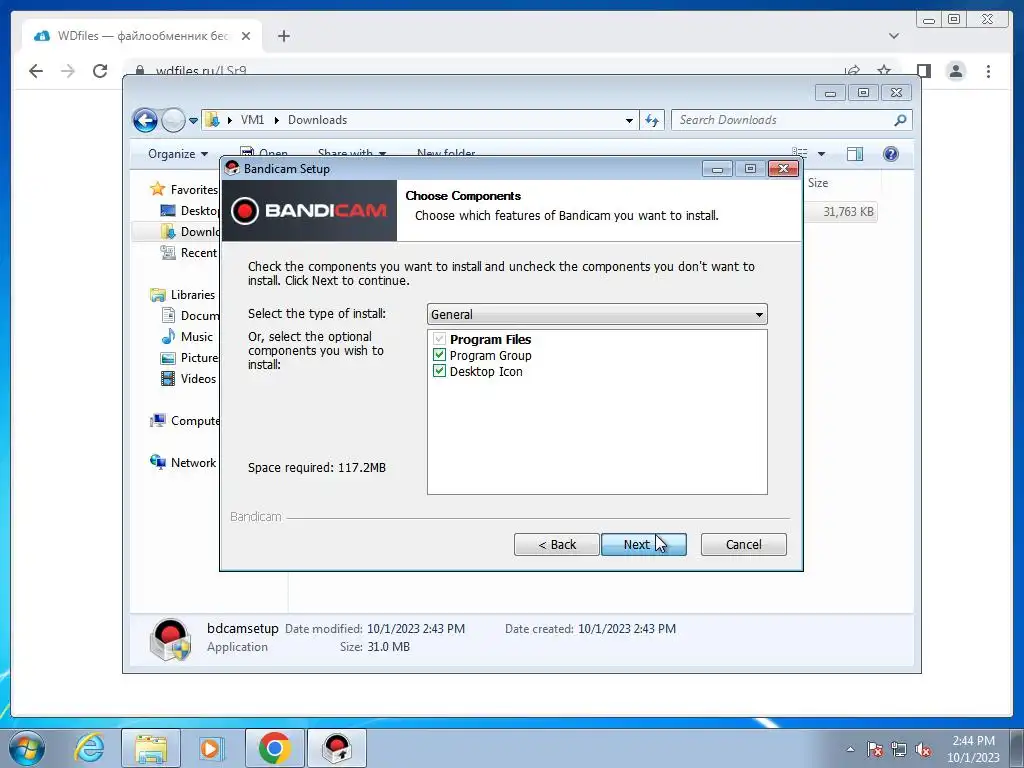Click Downloads in the Explorer address breadcrumb

tap(317, 120)
